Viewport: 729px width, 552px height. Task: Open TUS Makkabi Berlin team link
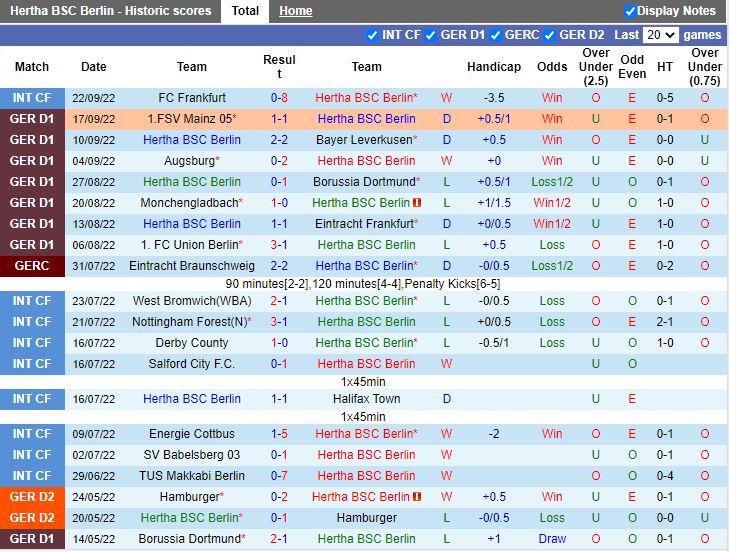coord(192,476)
